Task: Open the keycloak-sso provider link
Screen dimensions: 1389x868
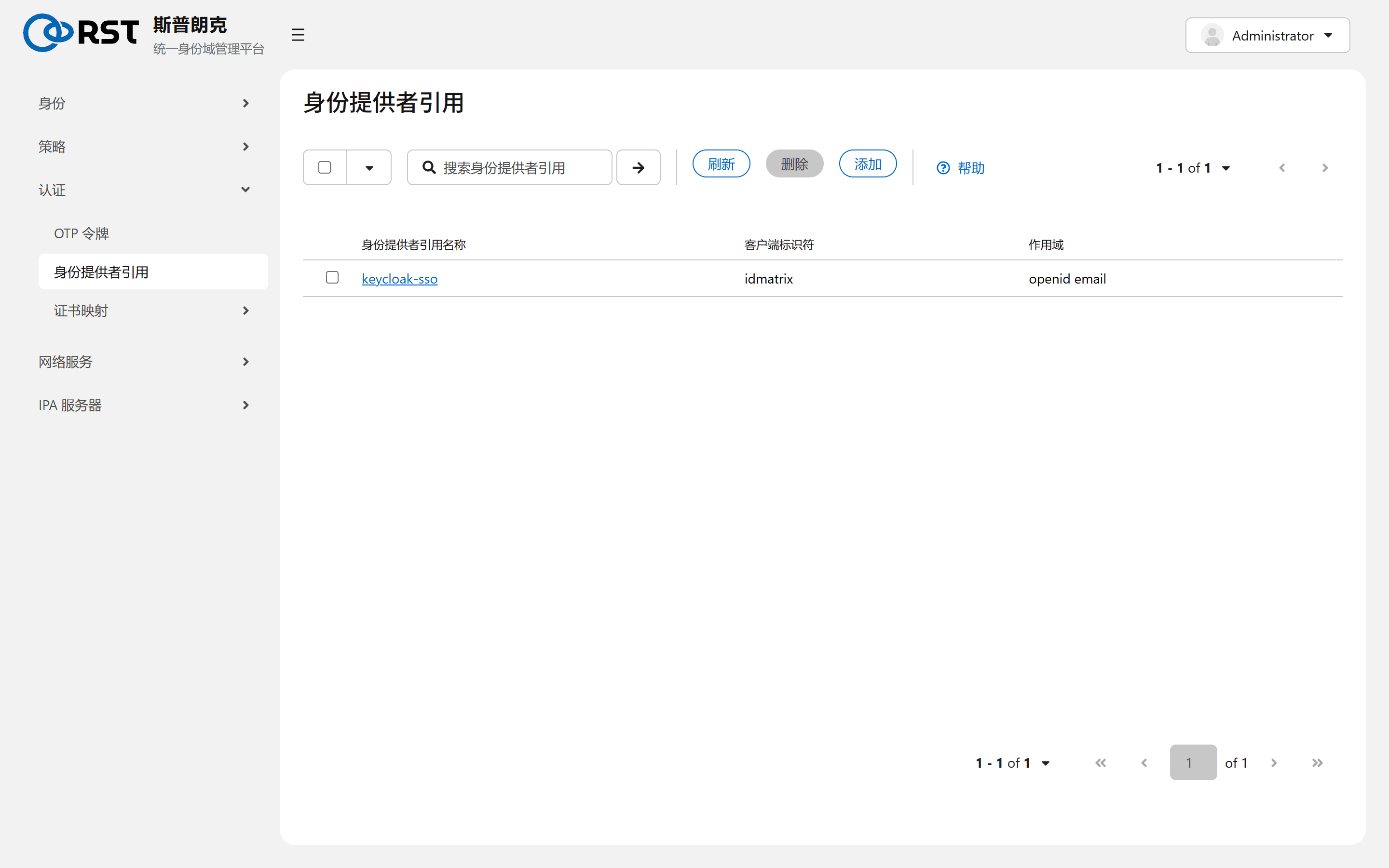Action: (x=399, y=279)
